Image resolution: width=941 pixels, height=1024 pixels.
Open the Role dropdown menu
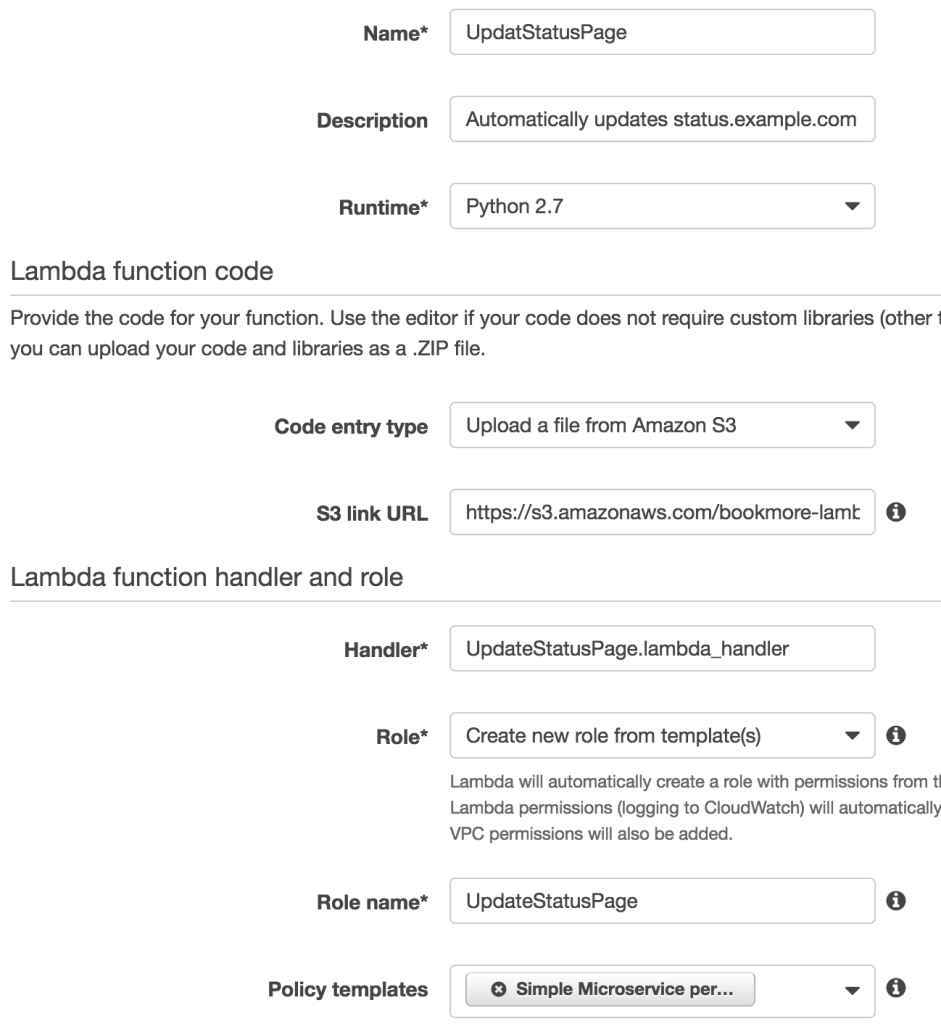tap(662, 735)
